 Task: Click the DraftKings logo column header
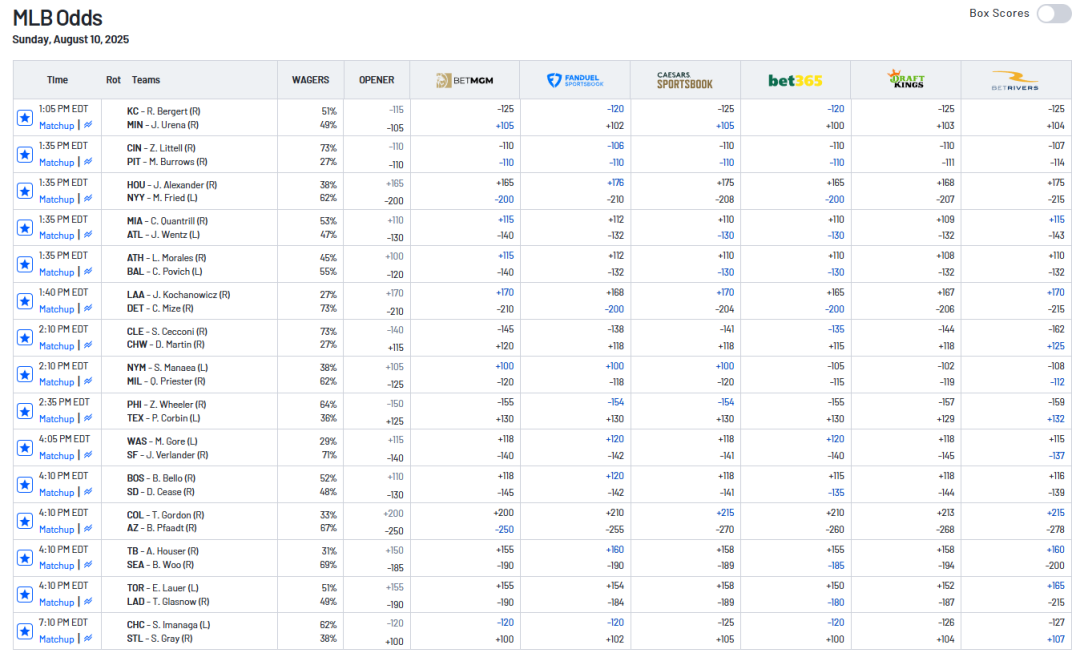(x=905, y=80)
